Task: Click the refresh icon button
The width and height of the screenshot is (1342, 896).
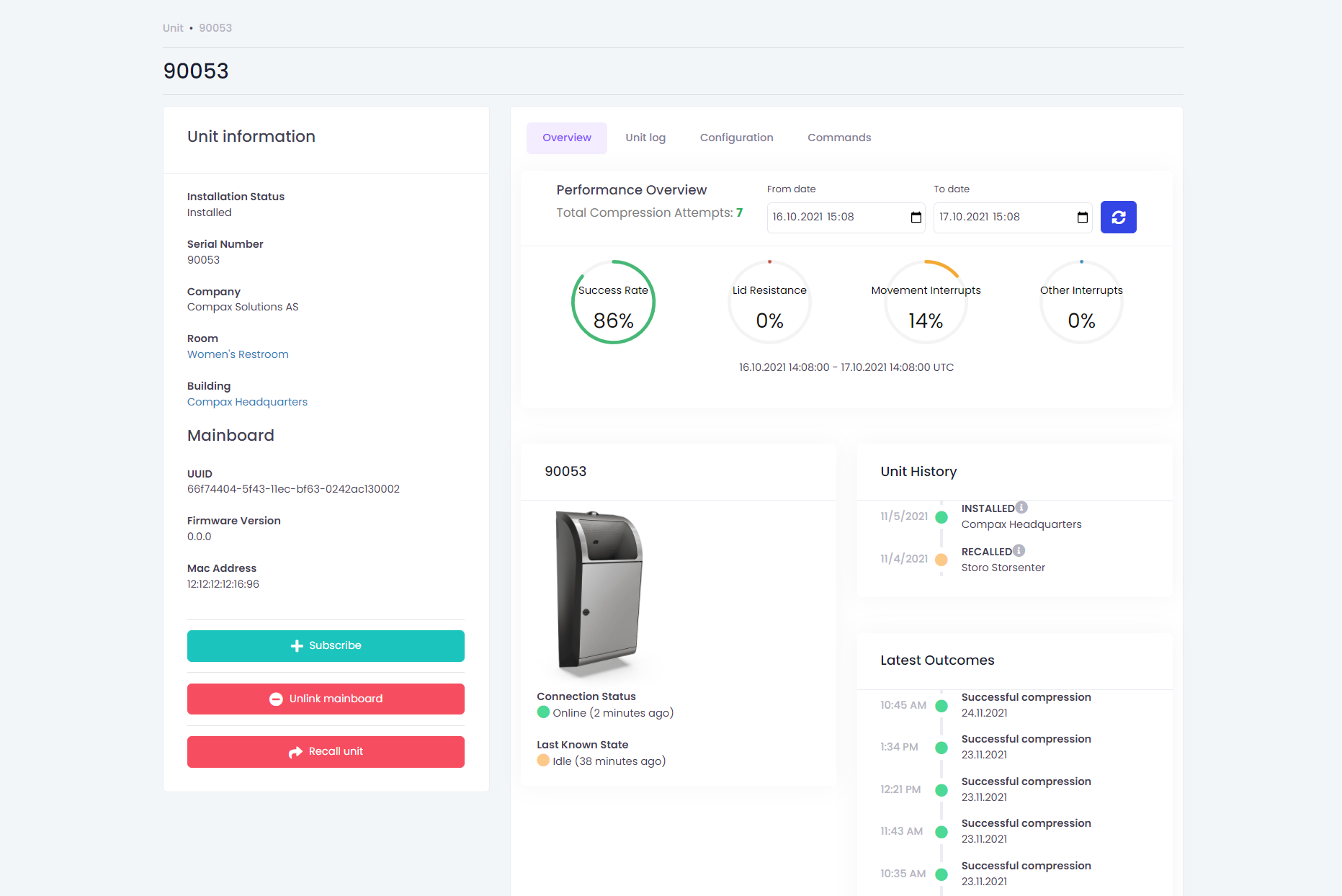Action: (x=1118, y=218)
